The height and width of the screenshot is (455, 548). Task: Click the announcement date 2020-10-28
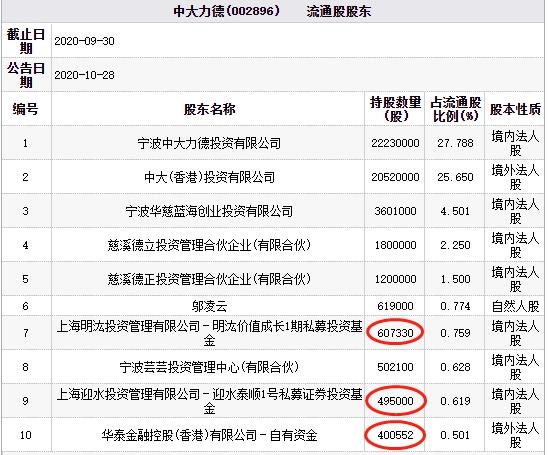(84, 75)
